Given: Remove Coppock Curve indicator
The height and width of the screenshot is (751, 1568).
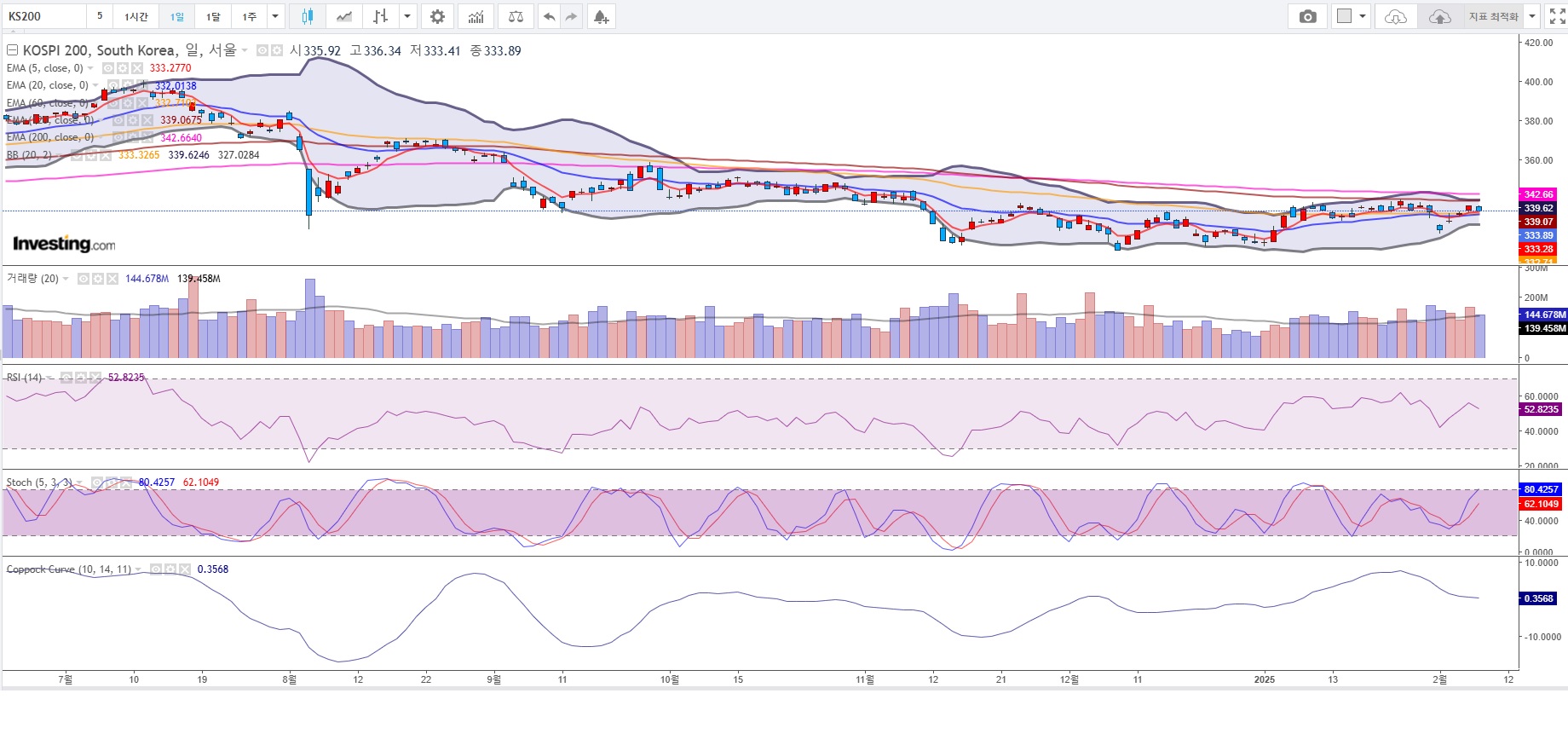Looking at the screenshot, I should 185,569.
